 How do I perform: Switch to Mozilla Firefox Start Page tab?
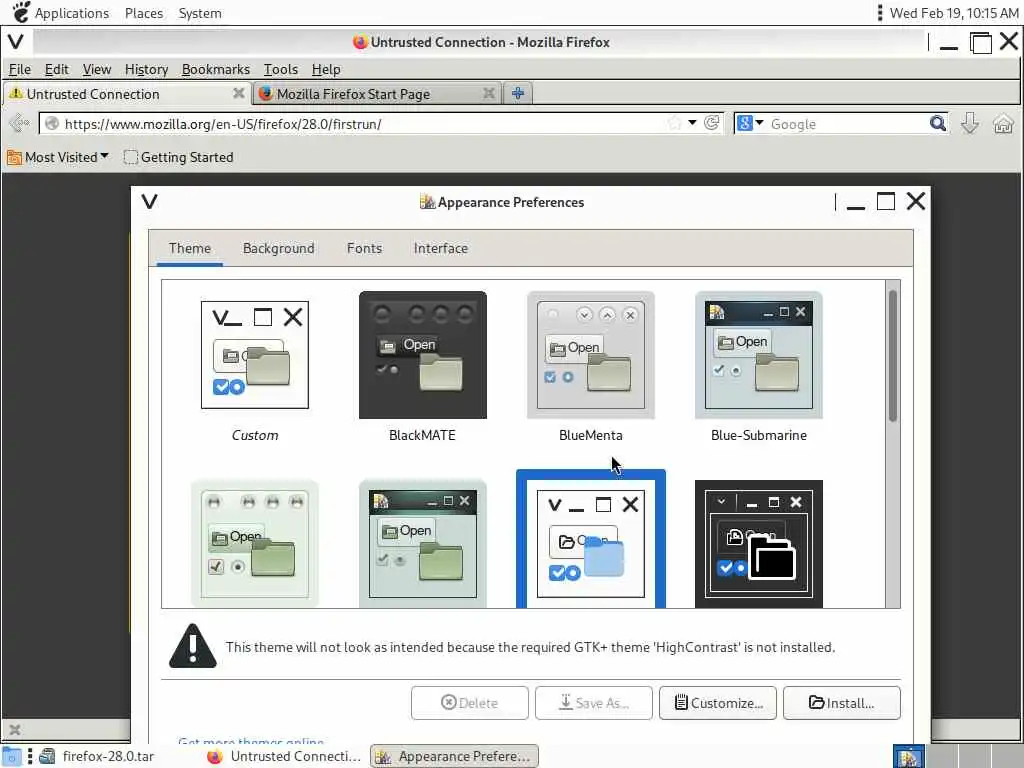377,94
